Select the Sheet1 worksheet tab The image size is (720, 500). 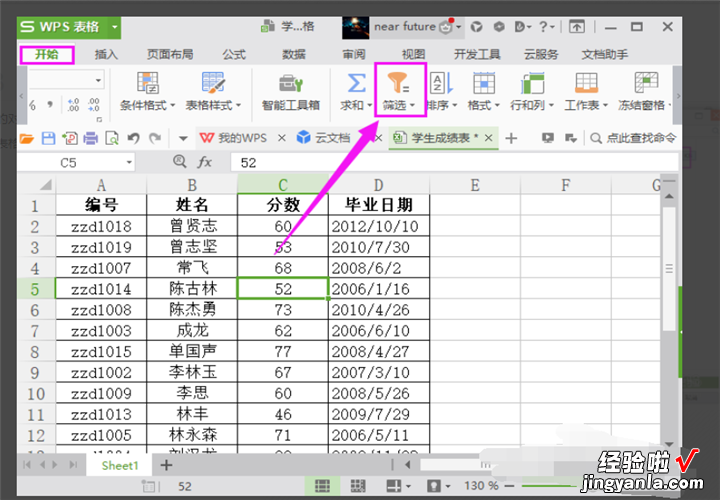point(120,466)
